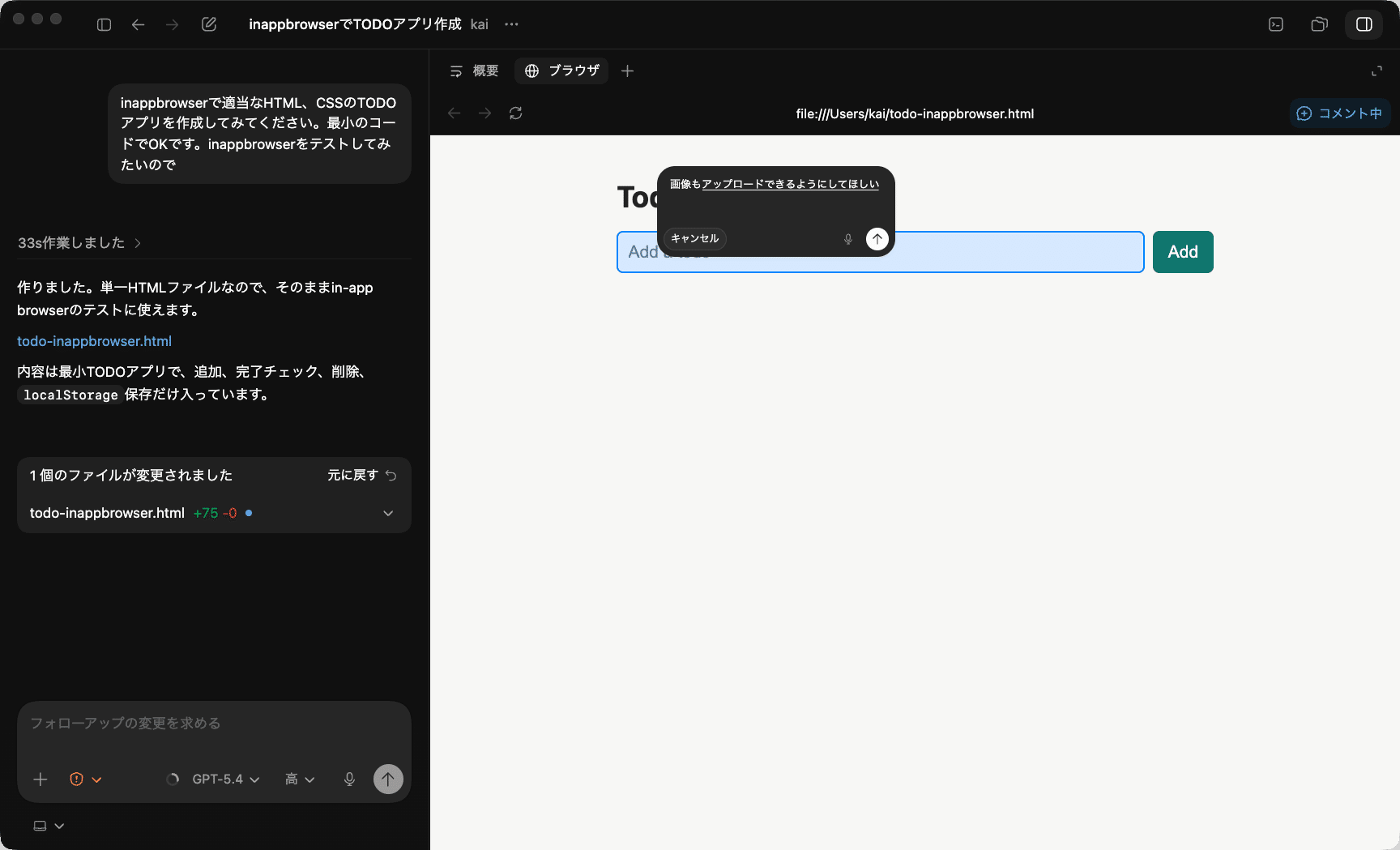This screenshot has width=1400, height=850.
Task: Add a new tab with plus icon
Action: coord(627,71)
